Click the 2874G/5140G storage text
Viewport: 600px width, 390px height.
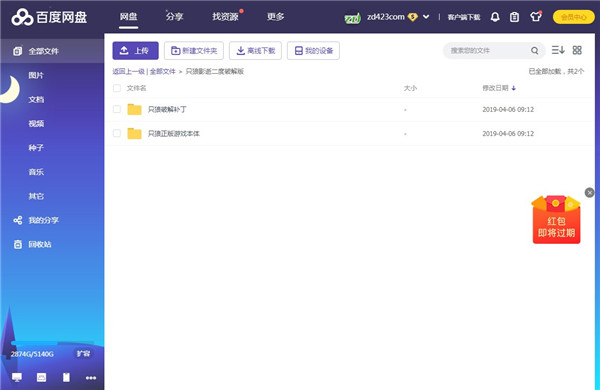[x=32, y=354]
